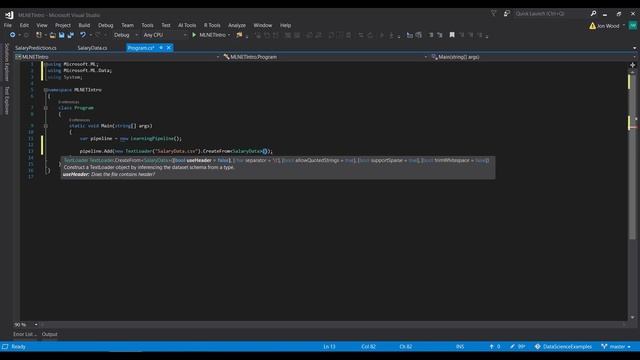Click the teal user avatar icon

[x=632, y=25]
